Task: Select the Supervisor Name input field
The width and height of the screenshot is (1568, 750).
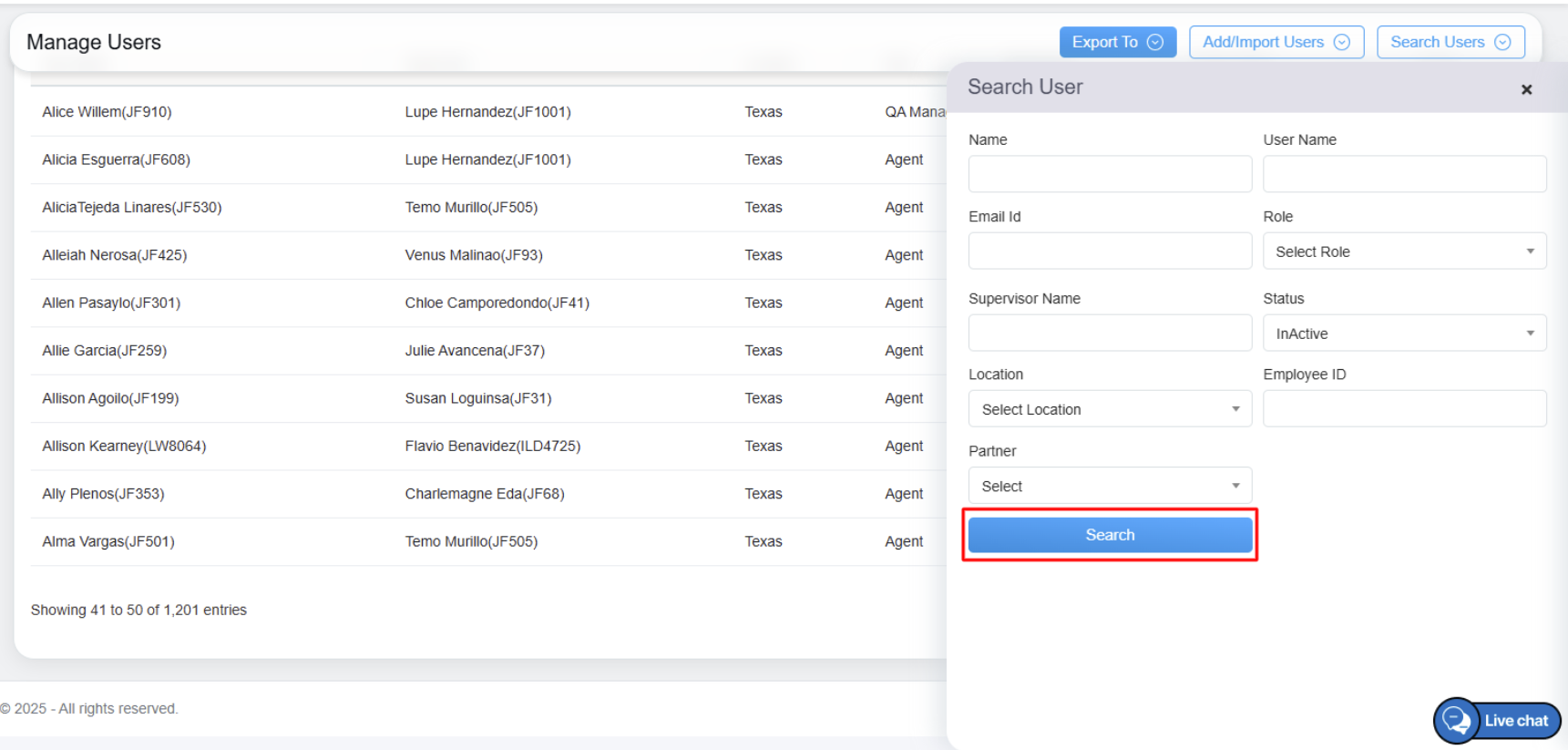Action: (x=1110, y=333)
